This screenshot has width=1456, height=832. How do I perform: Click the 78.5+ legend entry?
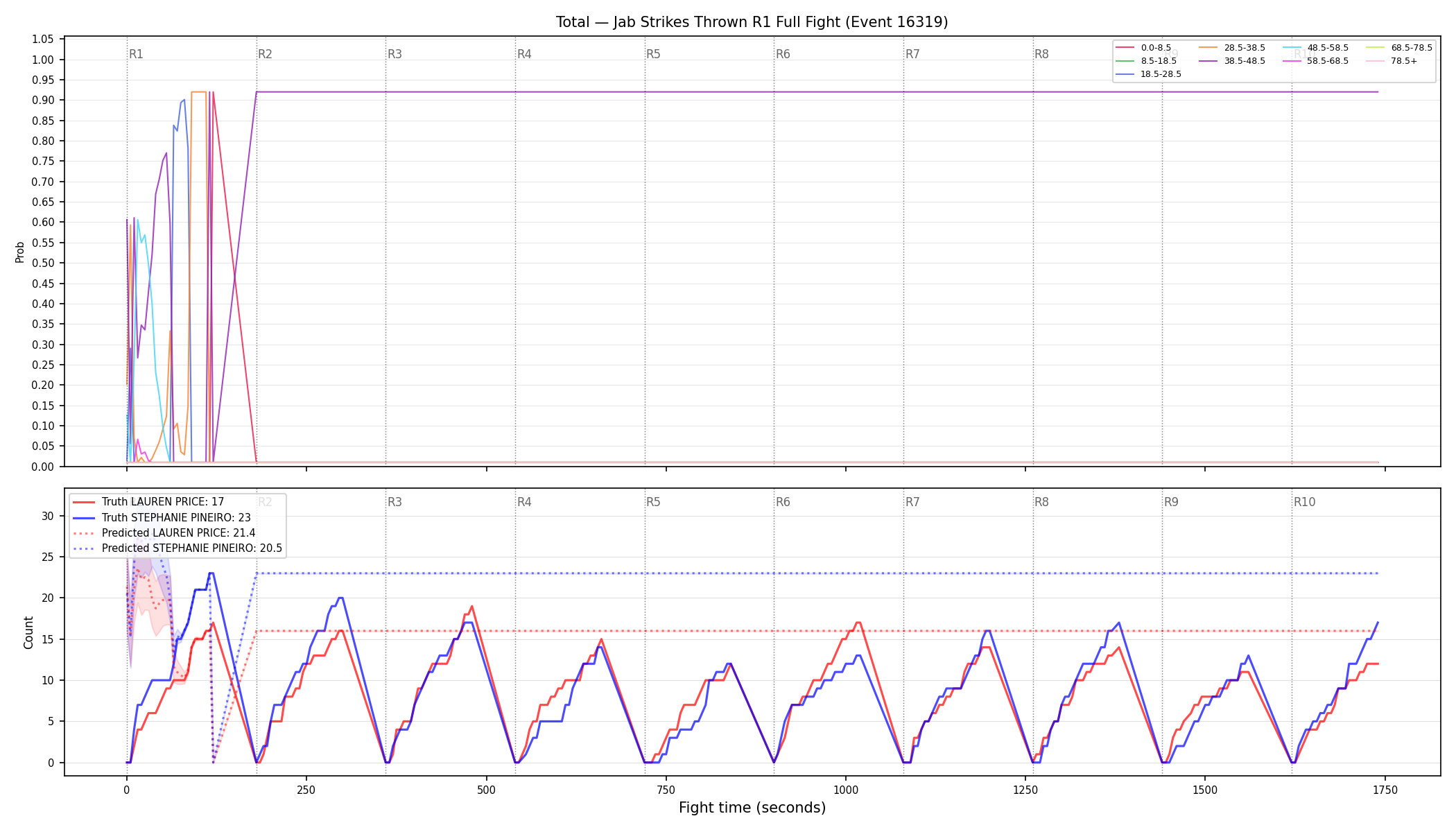click(1392, 61)
